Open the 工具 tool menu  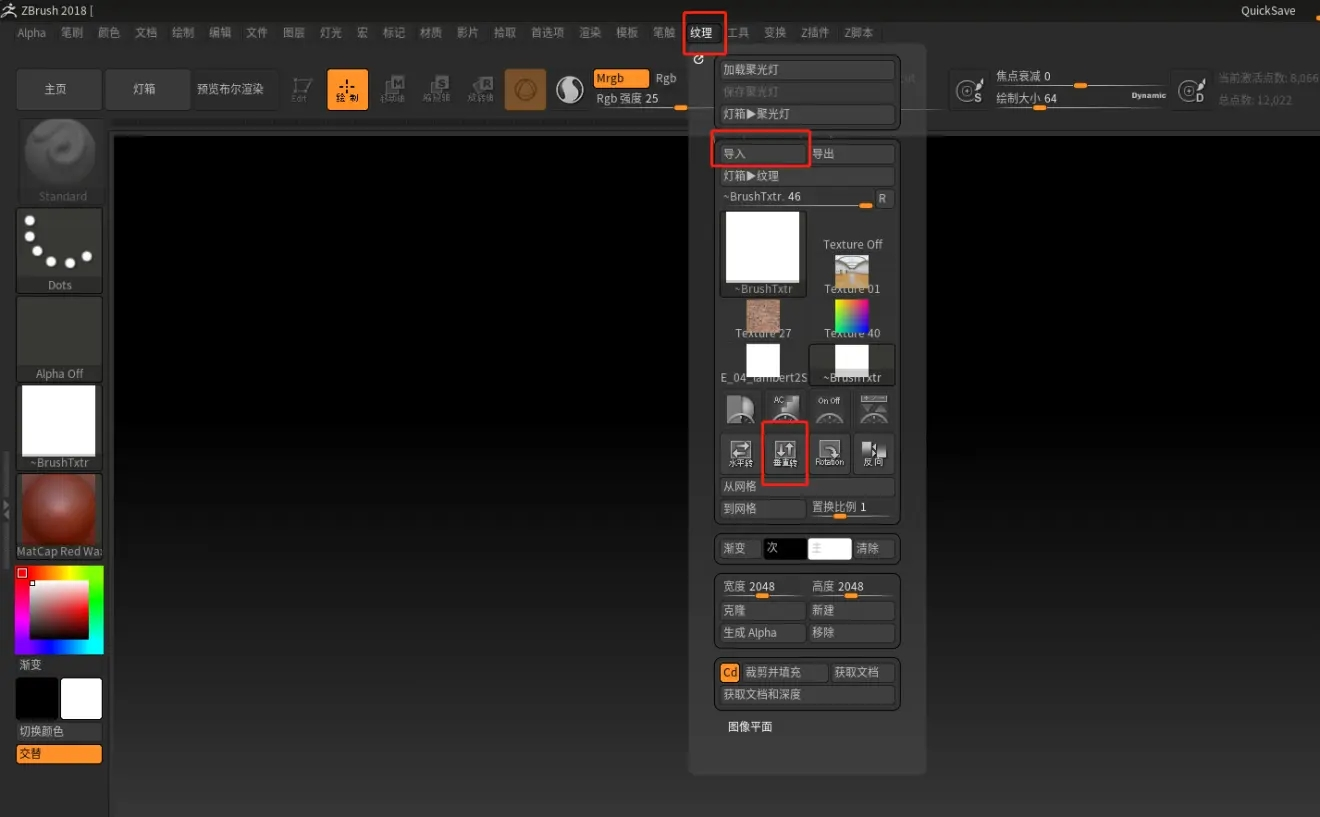[x=738, y=33]
